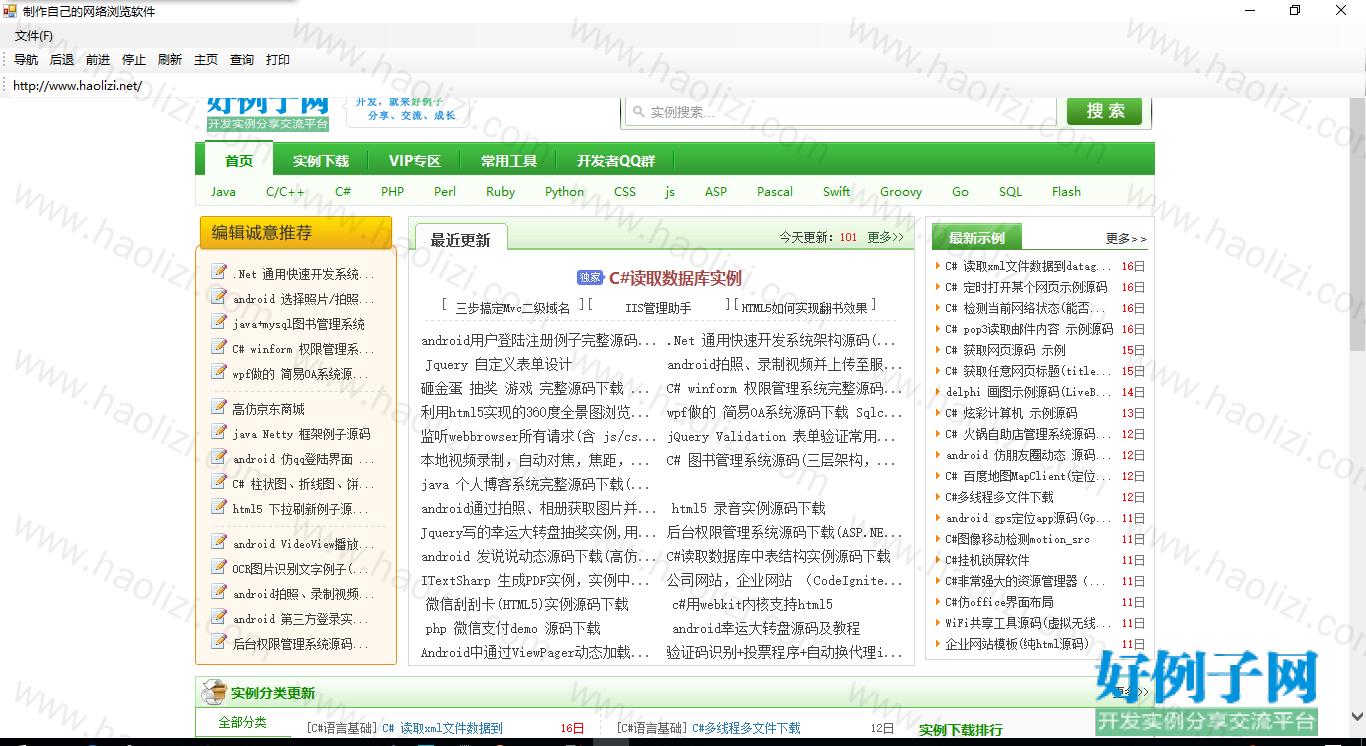Viewport: 1366px width, 746px height.
Task: Open the VIP专区 navigation tab
Action: pos(415,161)
